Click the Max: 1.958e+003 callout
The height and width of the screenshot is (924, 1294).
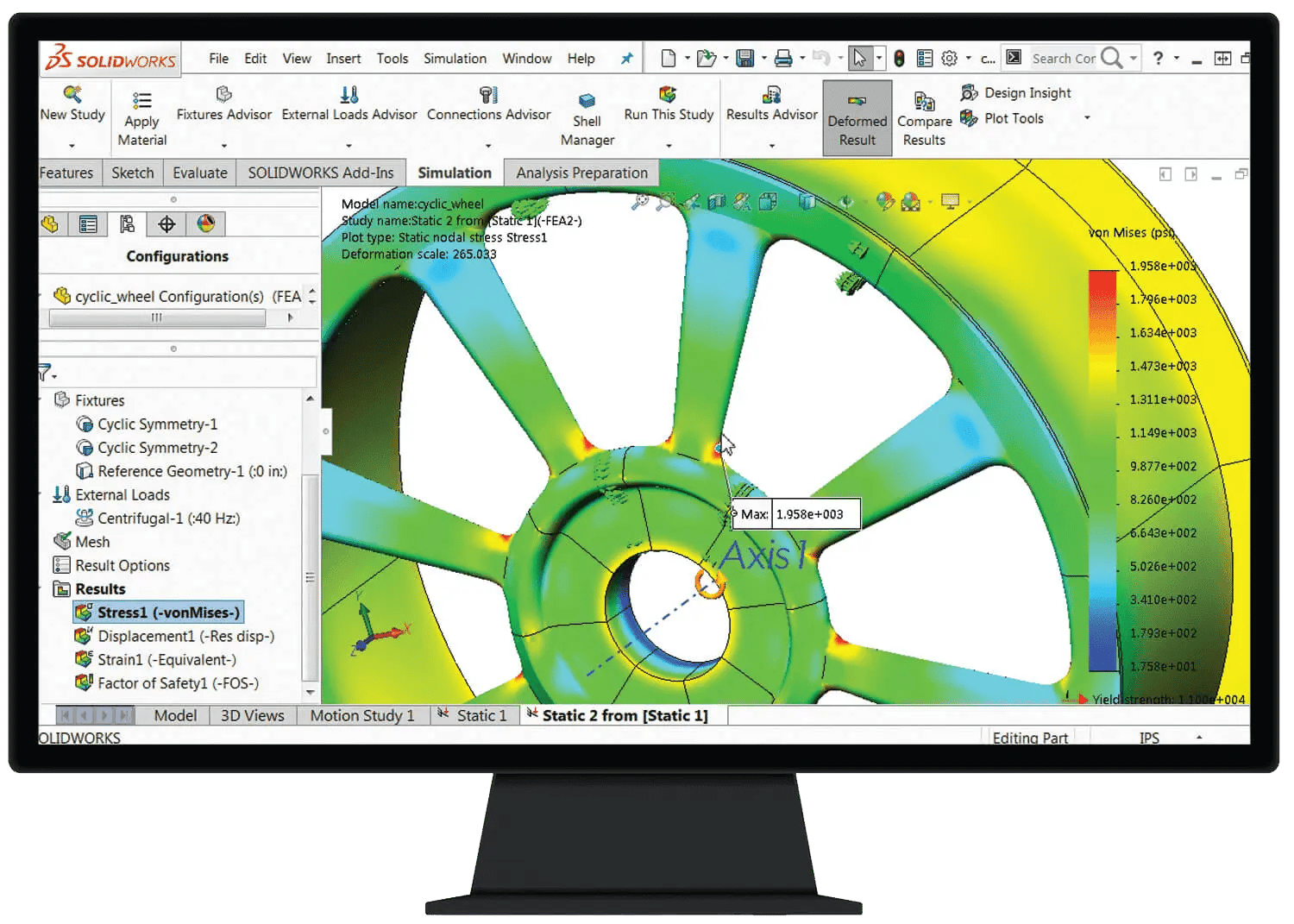pos(795,514)
